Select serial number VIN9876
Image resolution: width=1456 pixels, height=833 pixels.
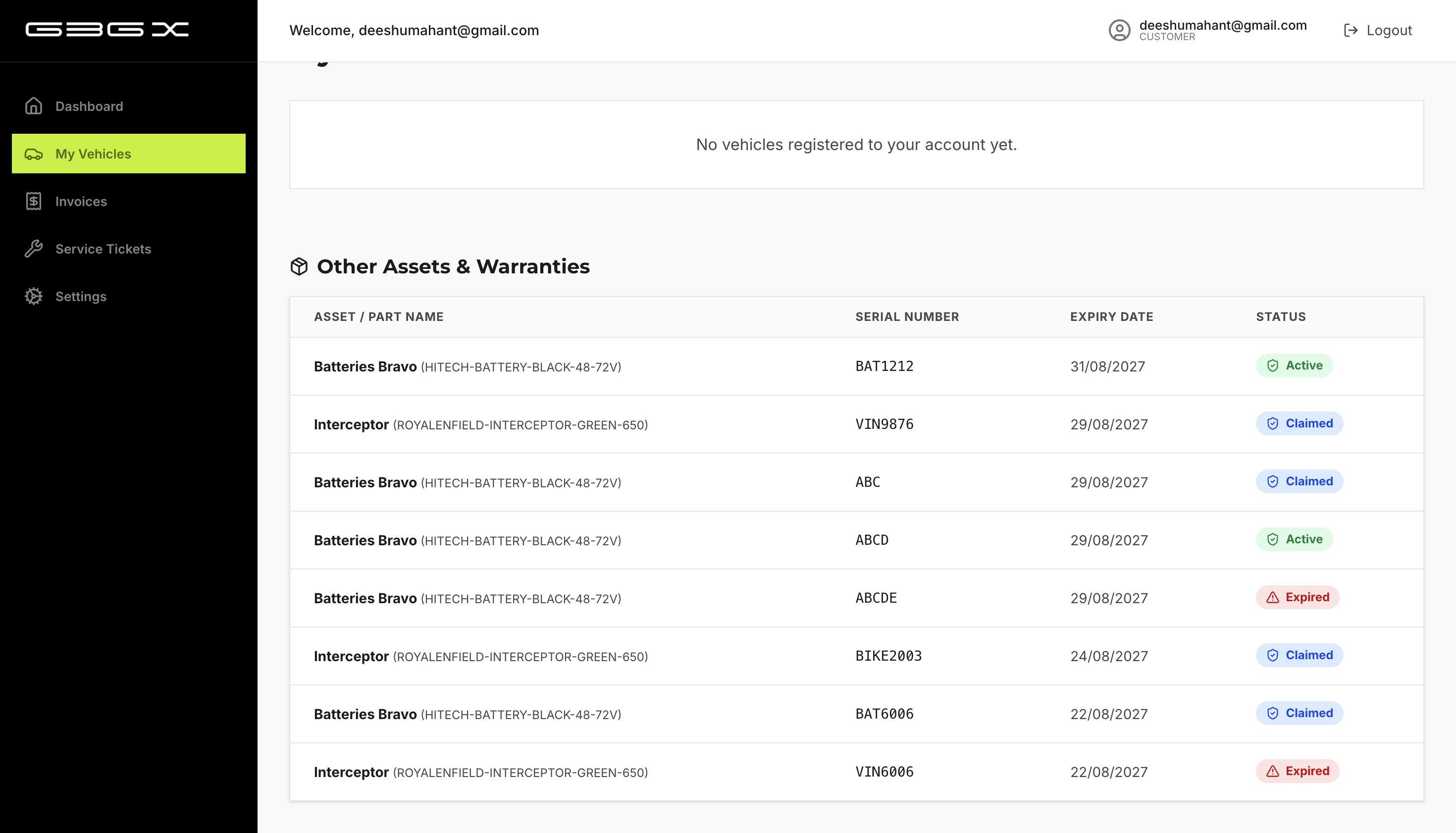[884, 424]
